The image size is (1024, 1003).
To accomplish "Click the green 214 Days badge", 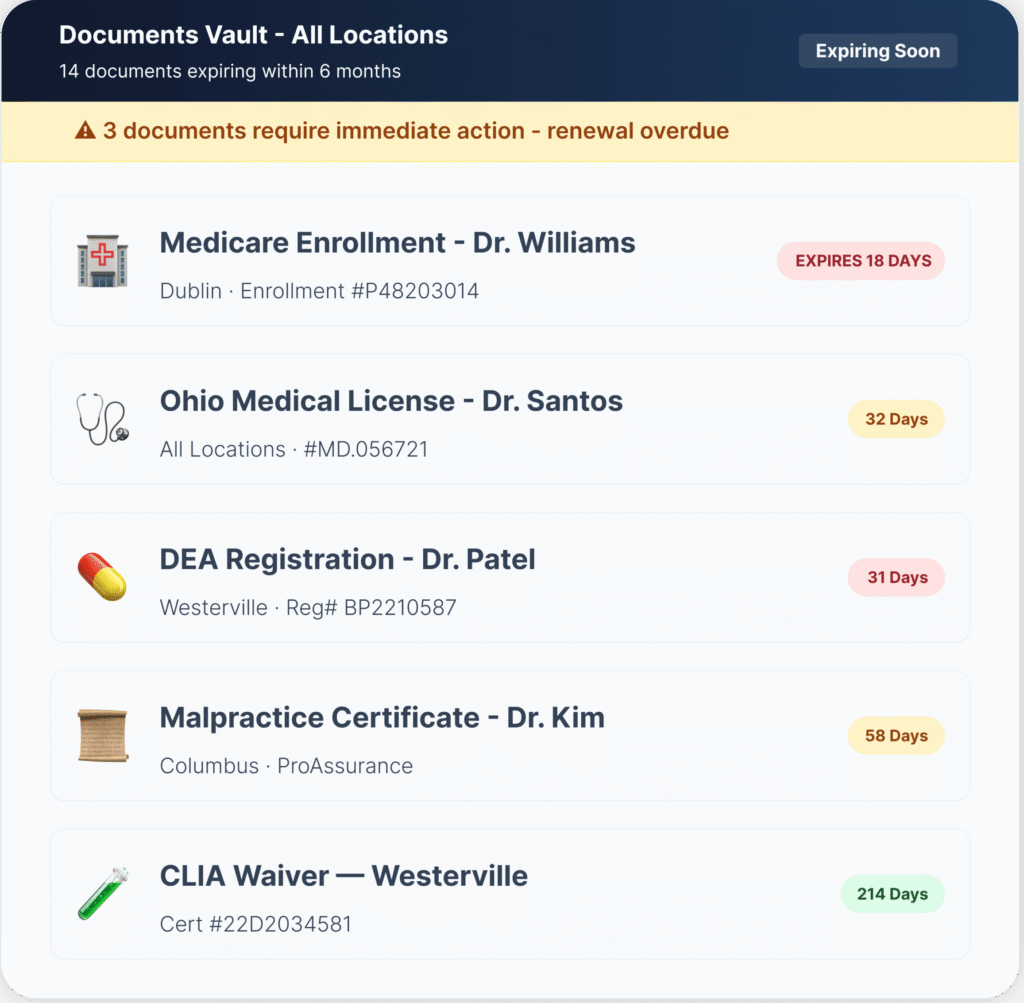I will click(892, 894).
